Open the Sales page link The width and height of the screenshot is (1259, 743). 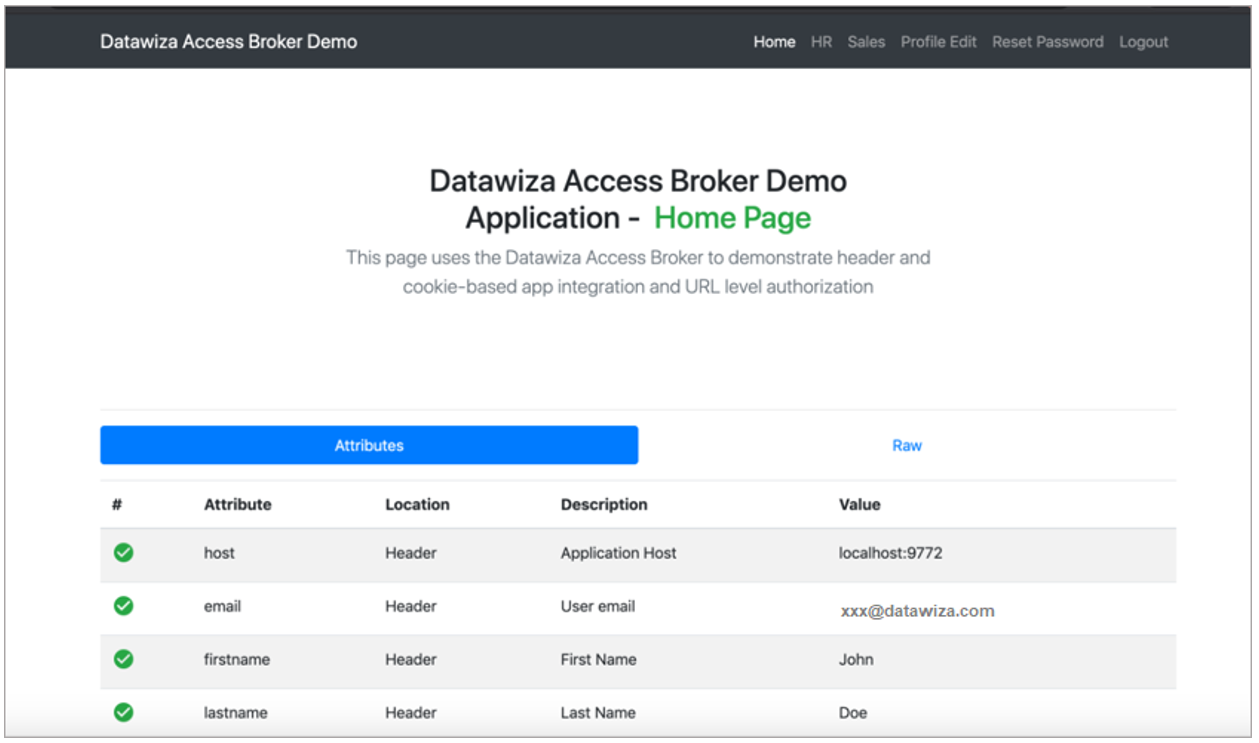click(866, 42)
